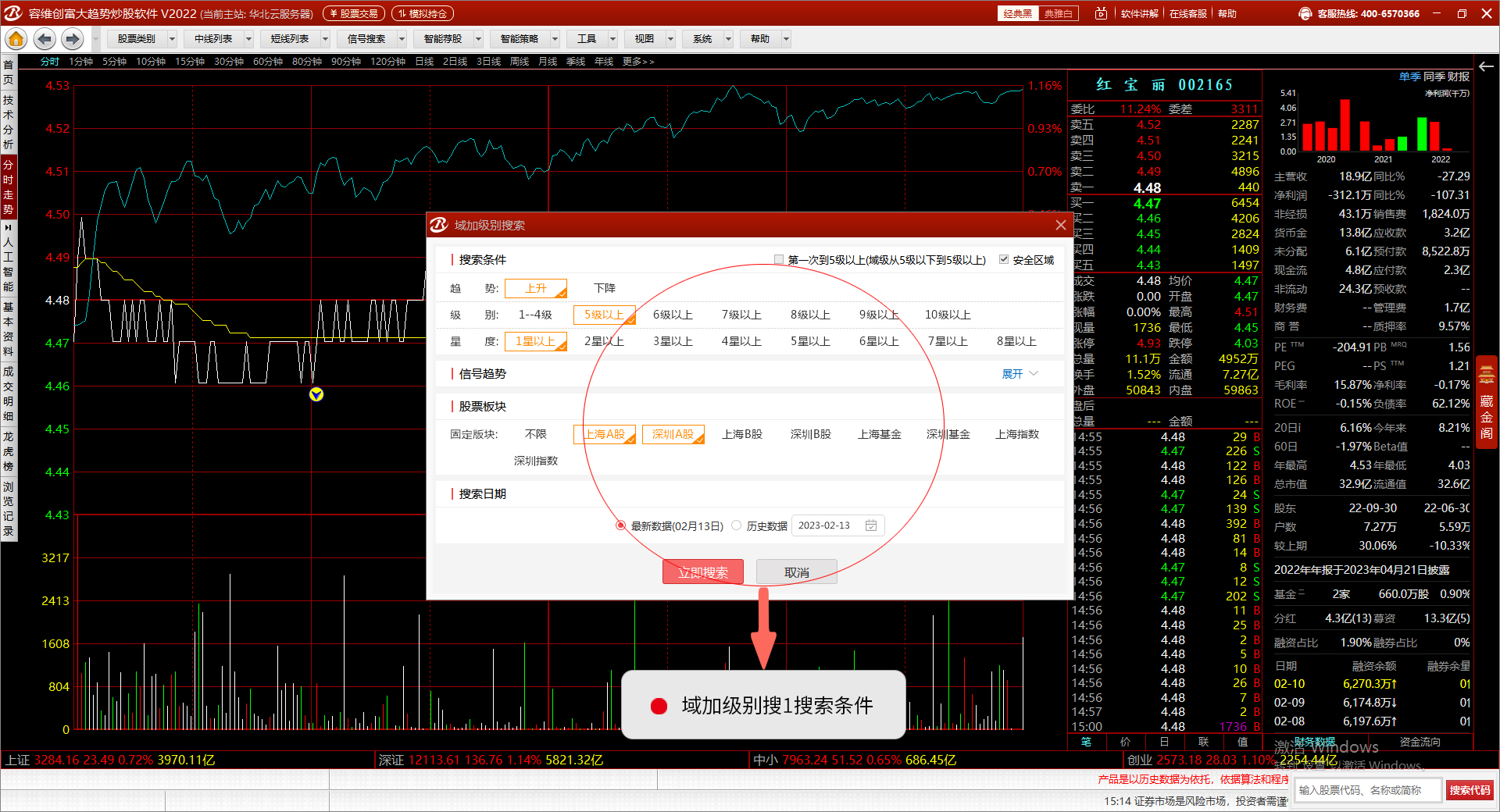Switch to 典雅白 theme
The image size is (1500, 812).
click(1058, 13)
